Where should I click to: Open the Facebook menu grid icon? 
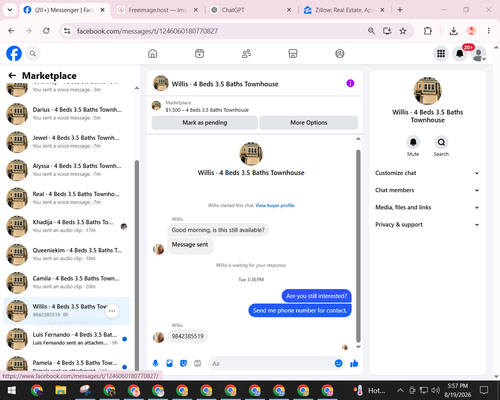441,54
